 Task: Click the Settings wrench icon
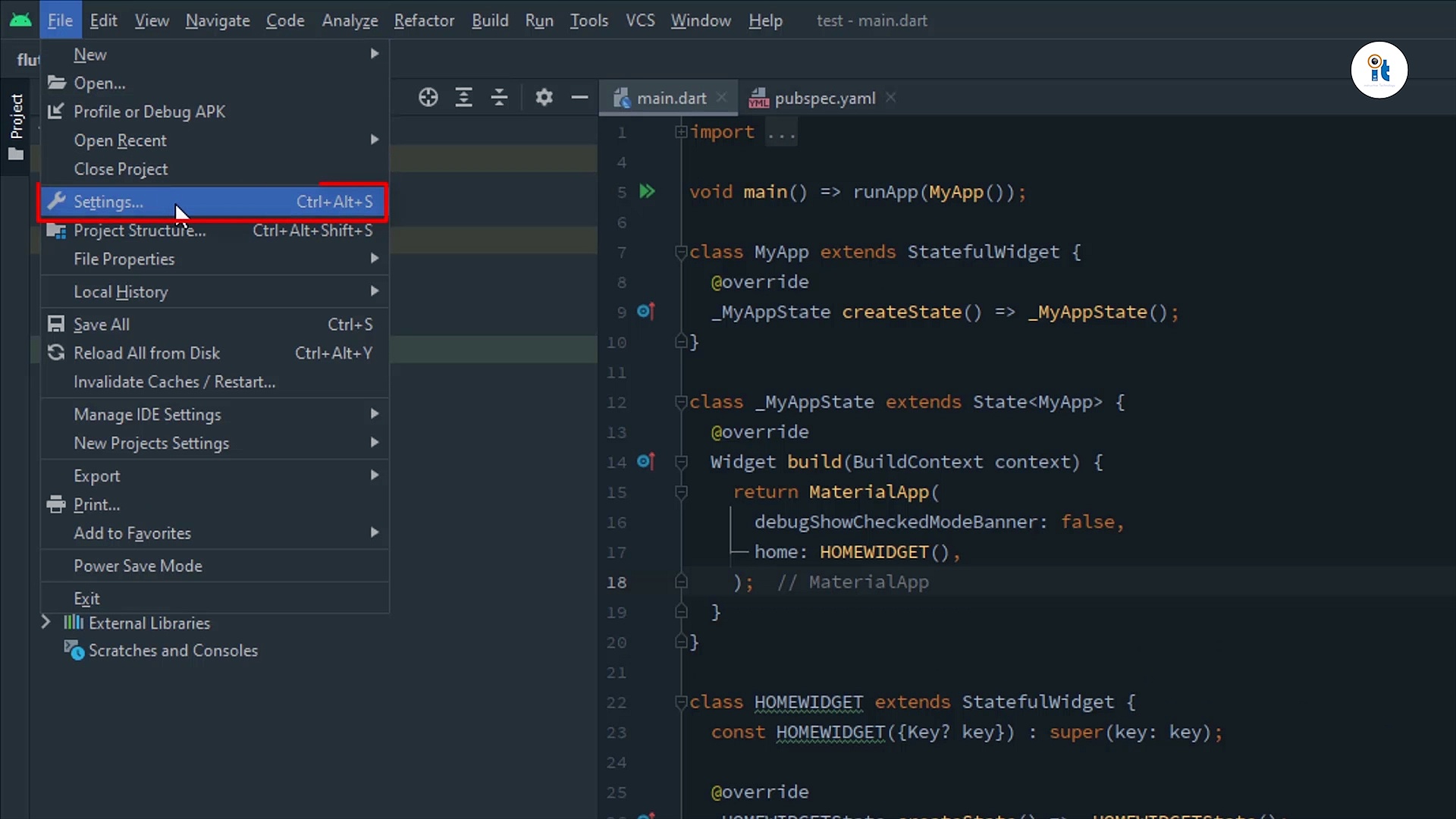coord(56,201)
